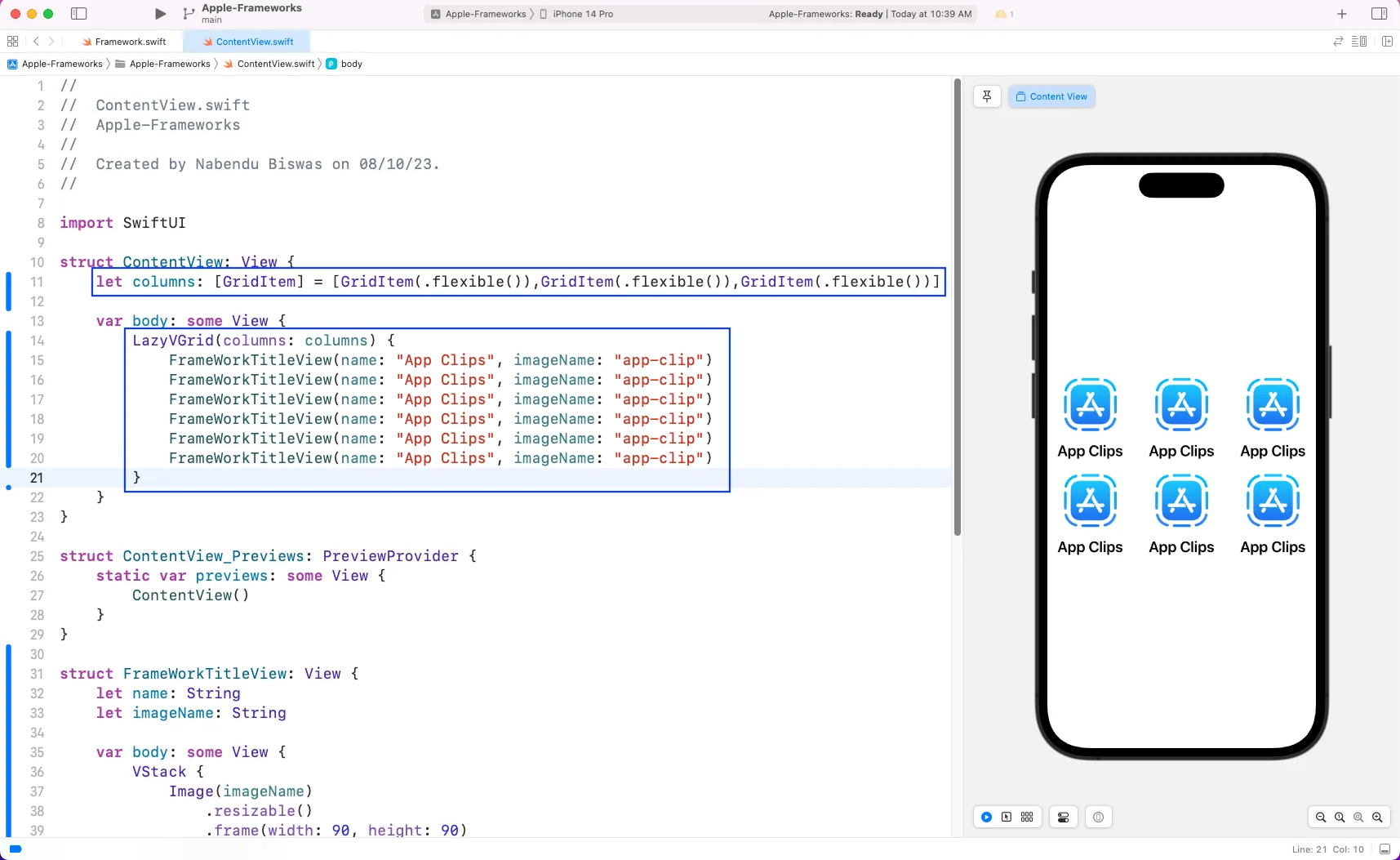
Task: Click 'static var previews' code line
Action: pyautogui.click(x=241, y=576)
